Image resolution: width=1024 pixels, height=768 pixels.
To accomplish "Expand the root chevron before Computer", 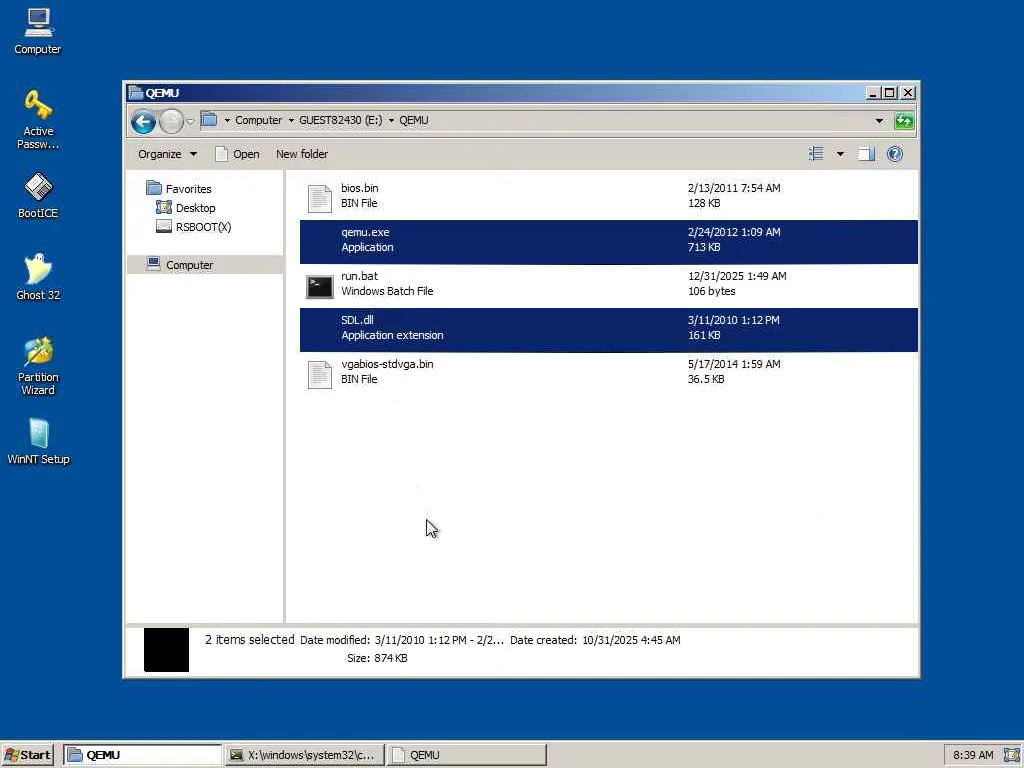I will coord(227,120).
